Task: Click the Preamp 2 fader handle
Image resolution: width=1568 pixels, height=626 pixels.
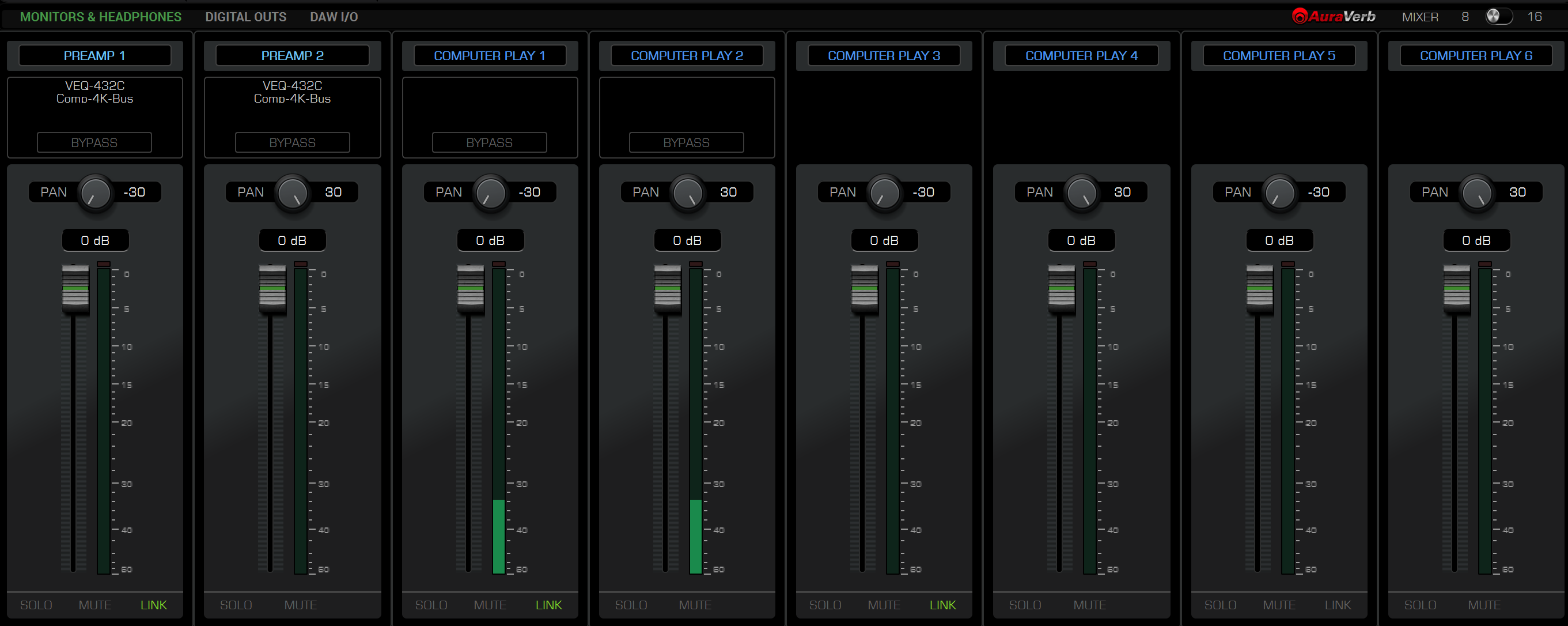Action: (272, 288)
